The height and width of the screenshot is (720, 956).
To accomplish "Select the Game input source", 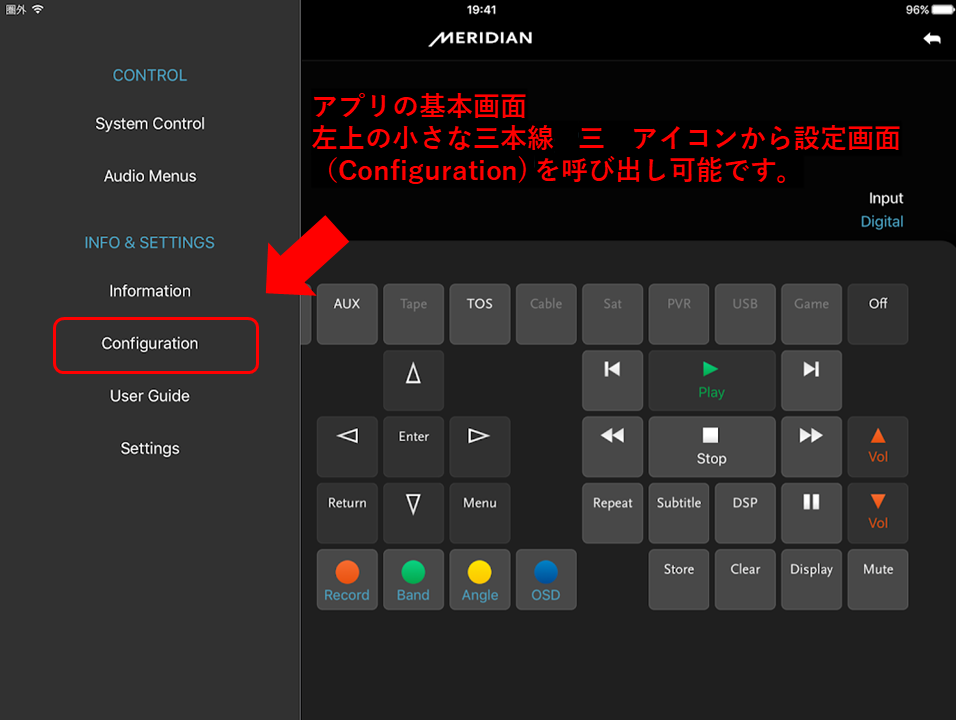I will (x=812, y=314).
